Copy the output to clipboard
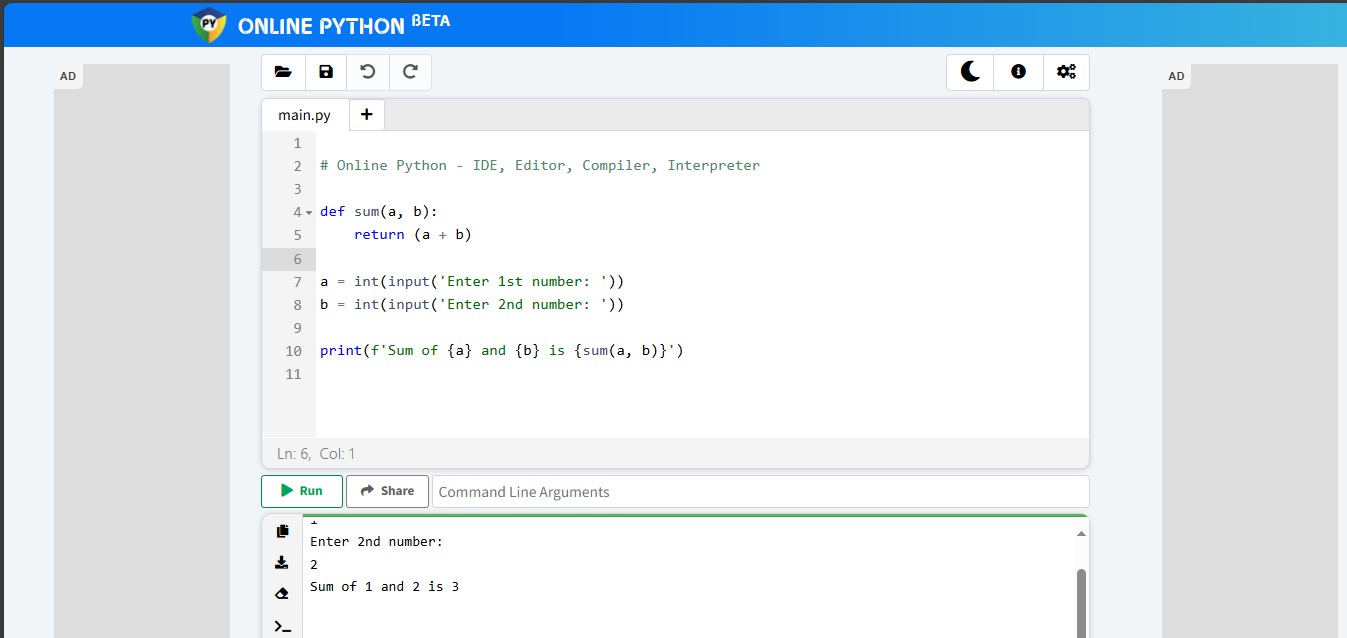Screen dimensions: 1347x638 tap(282, 531)
